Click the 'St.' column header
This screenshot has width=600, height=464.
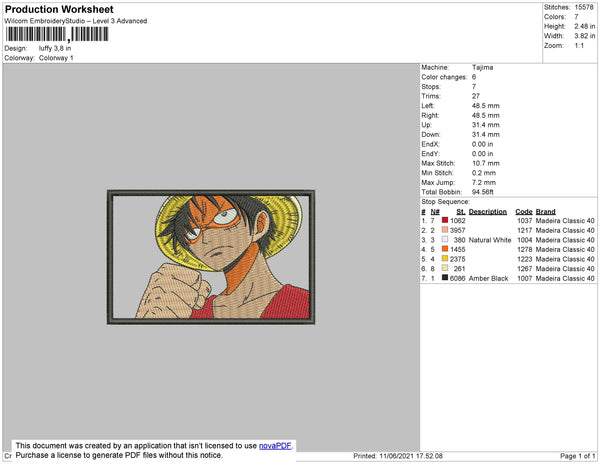point(461,212)
